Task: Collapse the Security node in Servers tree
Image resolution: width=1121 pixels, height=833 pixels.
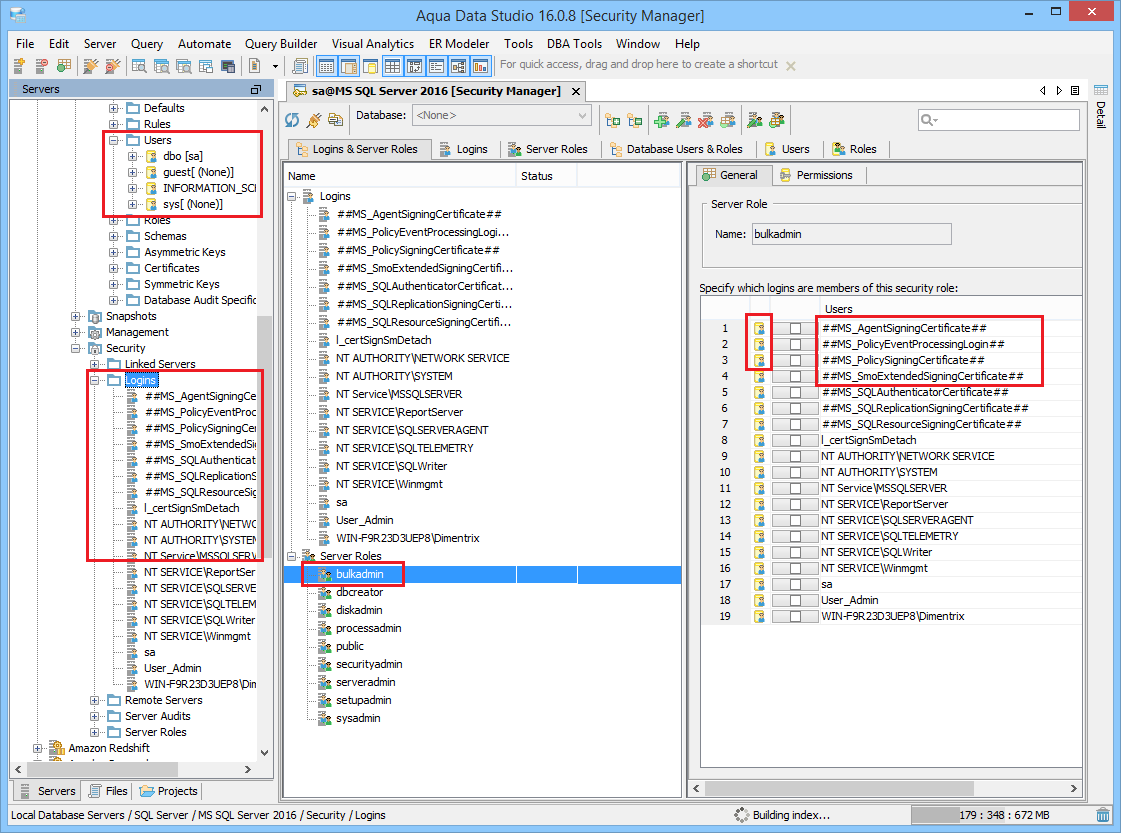Action: 75,348
